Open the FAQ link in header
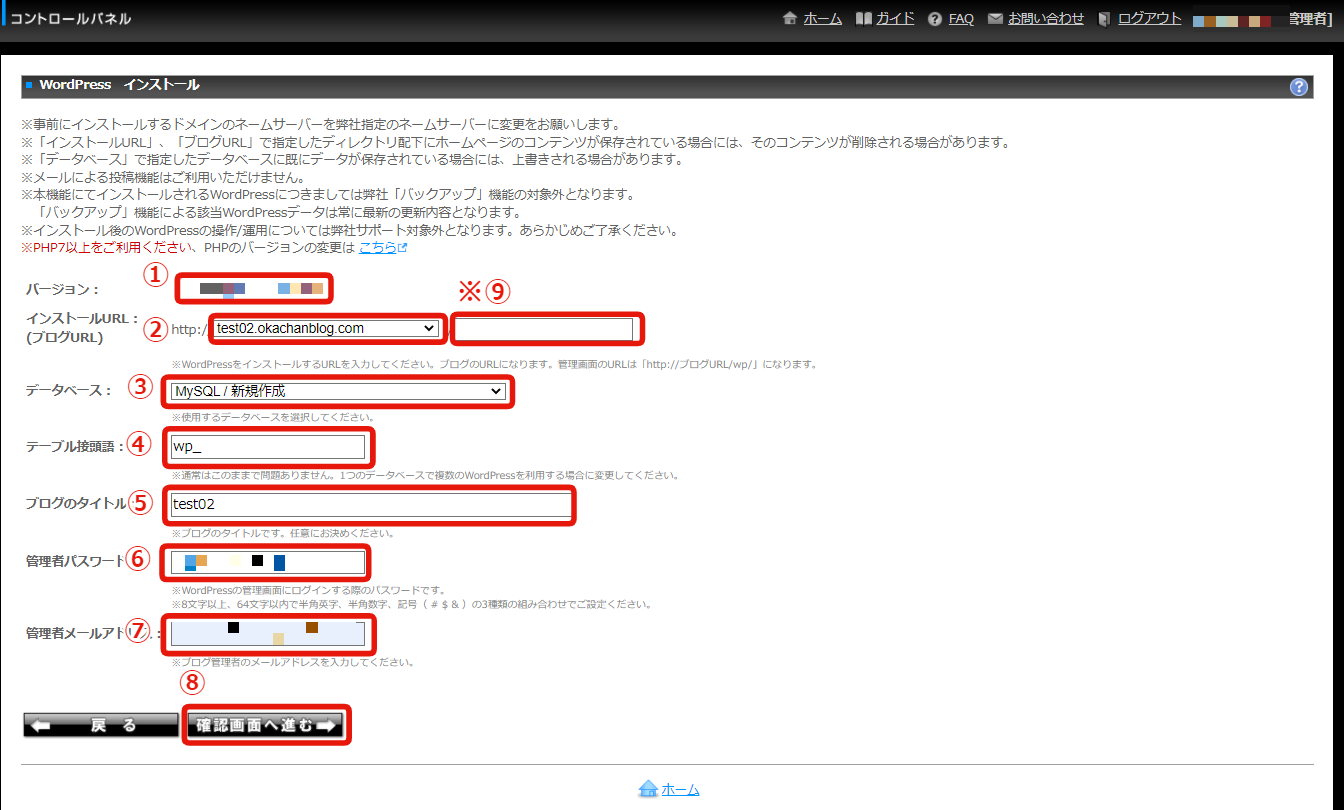The image size is (1344, 810). 961,19
